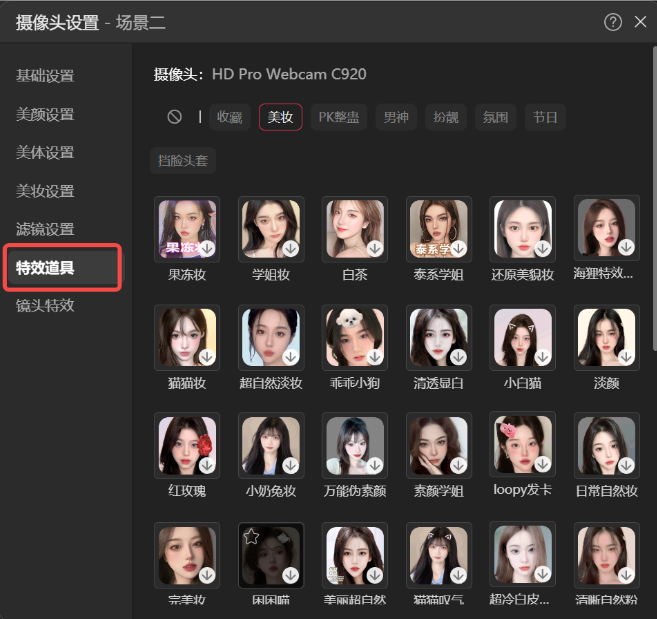657x619 pixels.
Task: Click download arrow on 果冻妆 effect
Action: [206, 247]
